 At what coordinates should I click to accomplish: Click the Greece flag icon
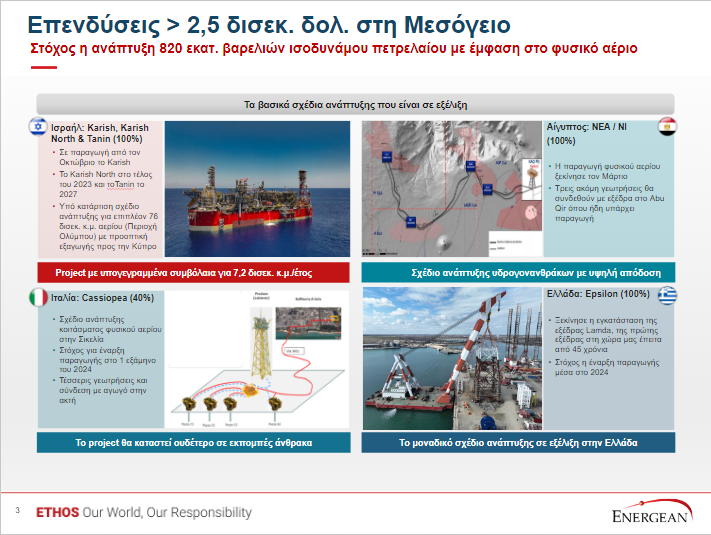[x=667, y=295]
